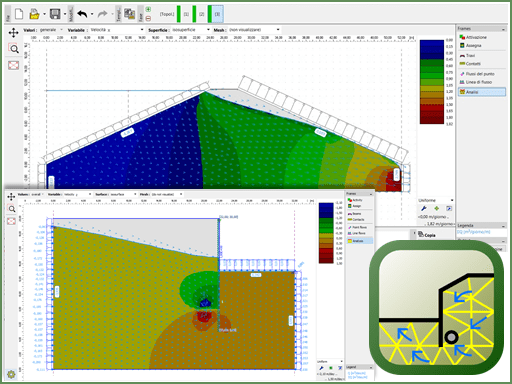The width and height of the screenshot is (512, 384).
Task: Select the Analisi frame in side panel
Action: click(482, 92)
